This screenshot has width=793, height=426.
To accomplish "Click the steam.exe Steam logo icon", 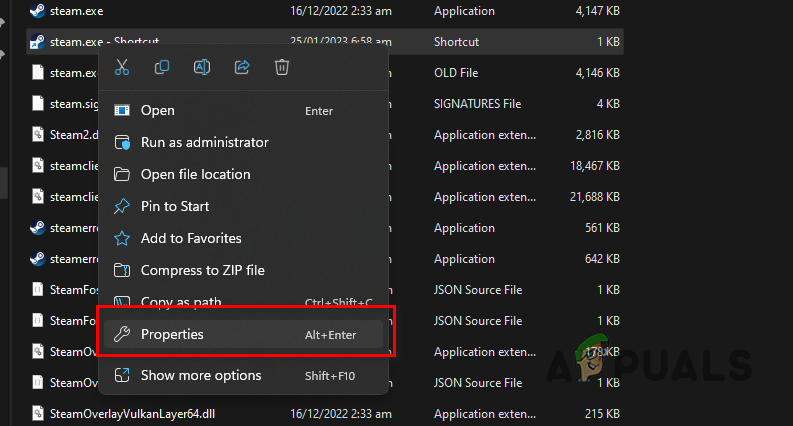I will point(37,10).
